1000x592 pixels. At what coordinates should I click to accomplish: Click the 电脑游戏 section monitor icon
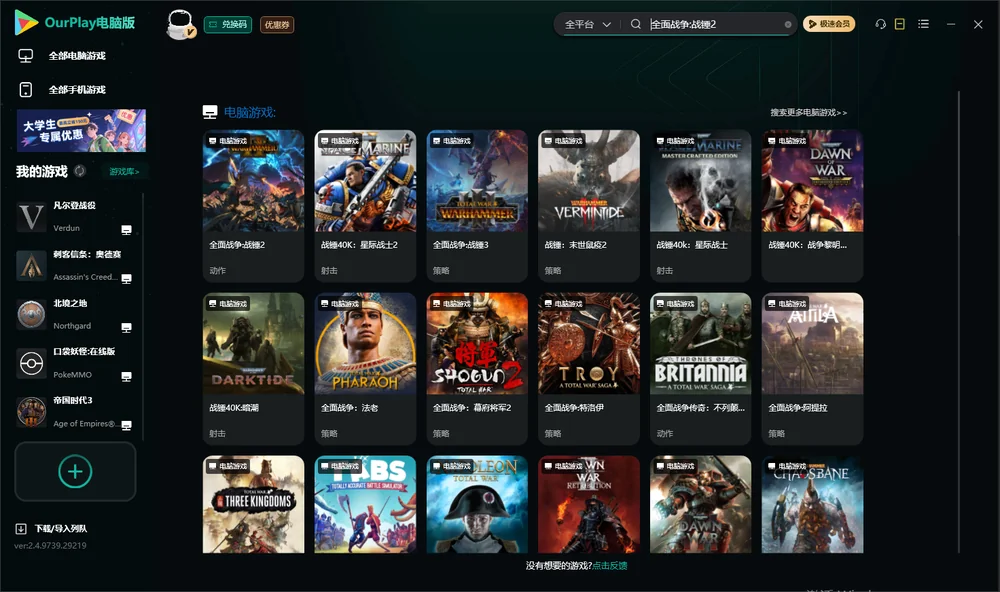[x=210, y=112]
